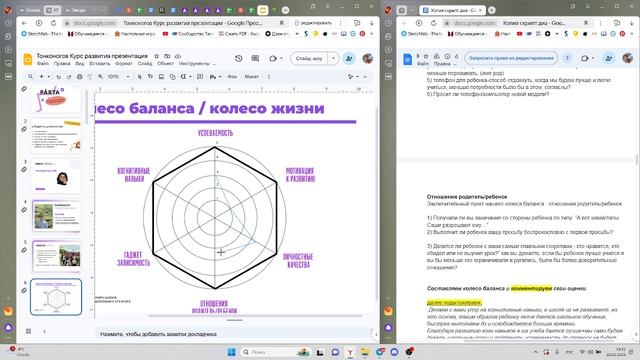Open Slide (Слайд) menu
The image size is (640, 360).
click(145, 64)
